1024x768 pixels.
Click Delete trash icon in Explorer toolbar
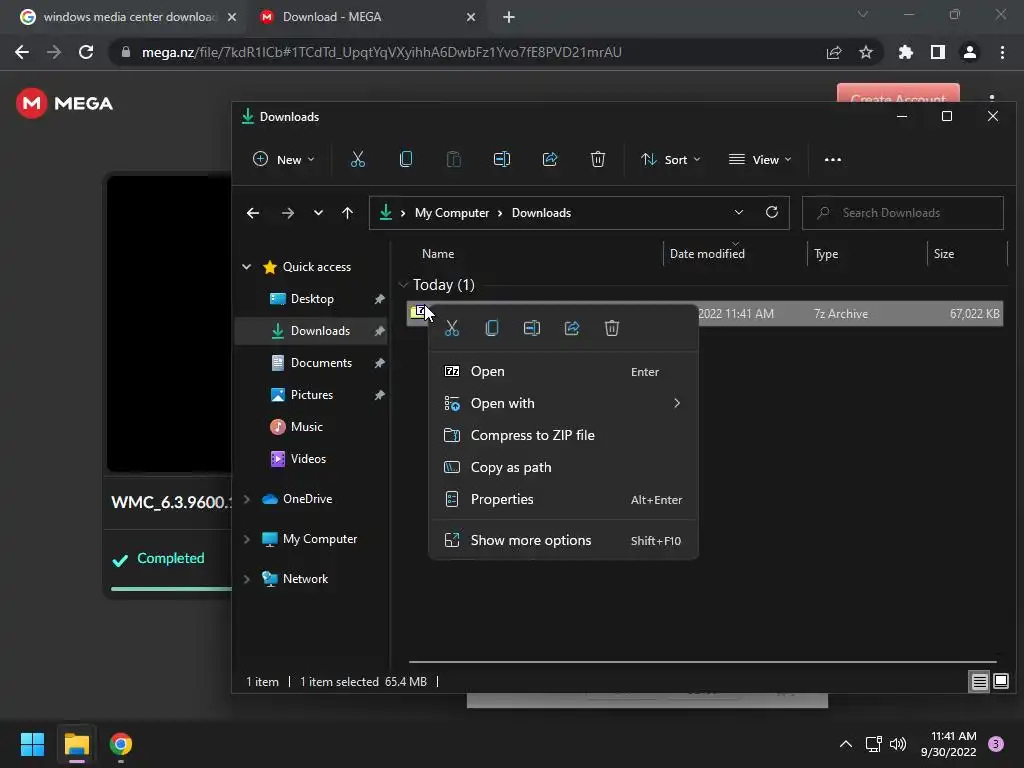point(598,159)
